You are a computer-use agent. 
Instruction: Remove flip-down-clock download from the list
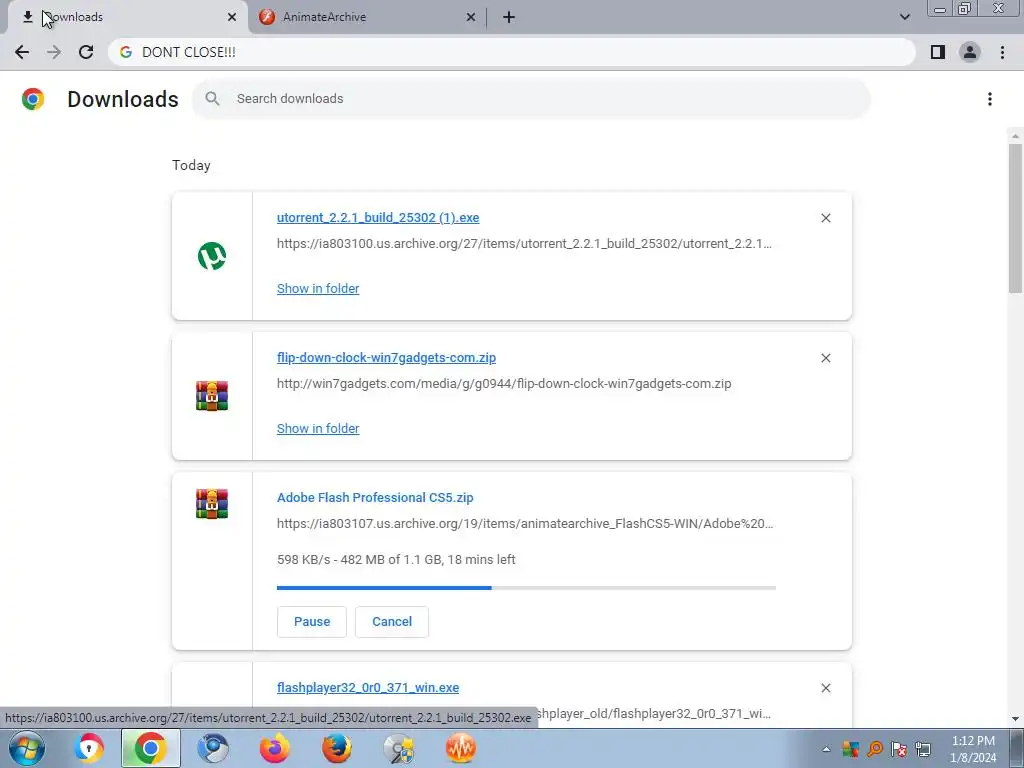(825, 358)
